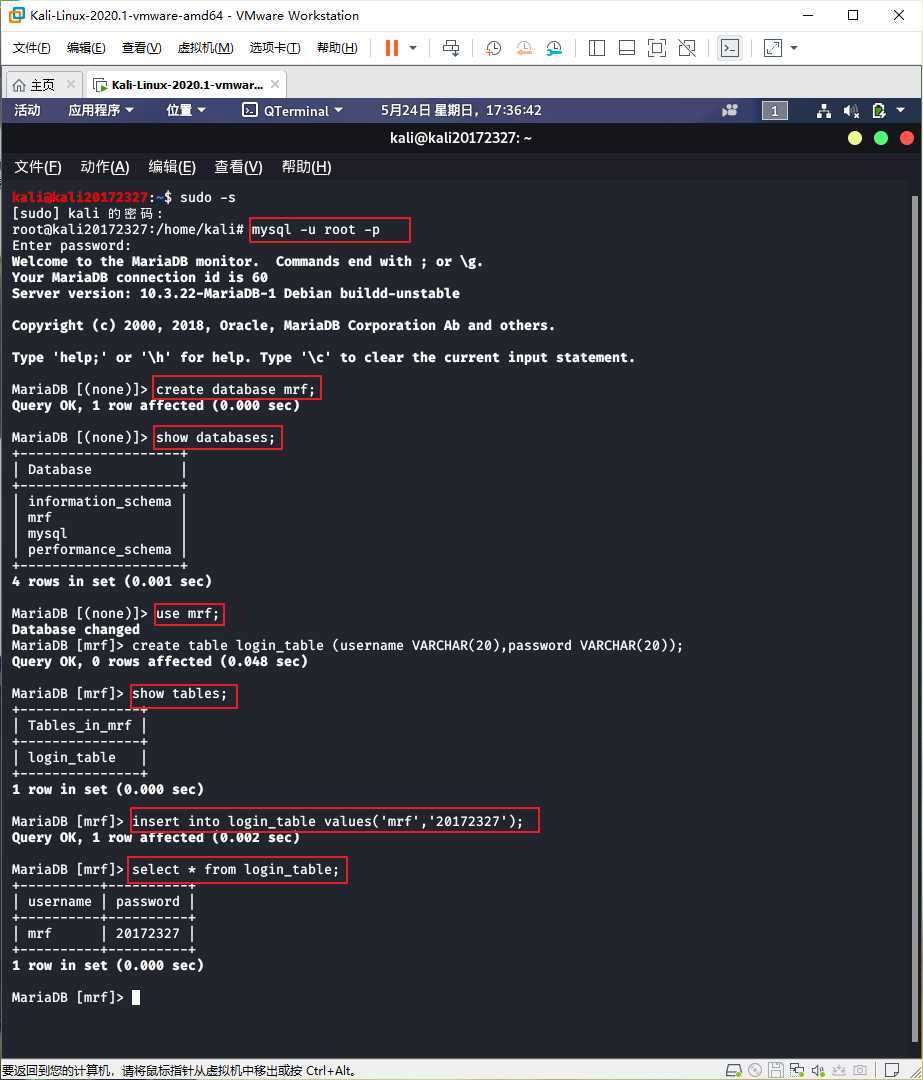Open the 位置 places dropdown
Screen dimensions: 923x1080
click(x=185, y=110)
